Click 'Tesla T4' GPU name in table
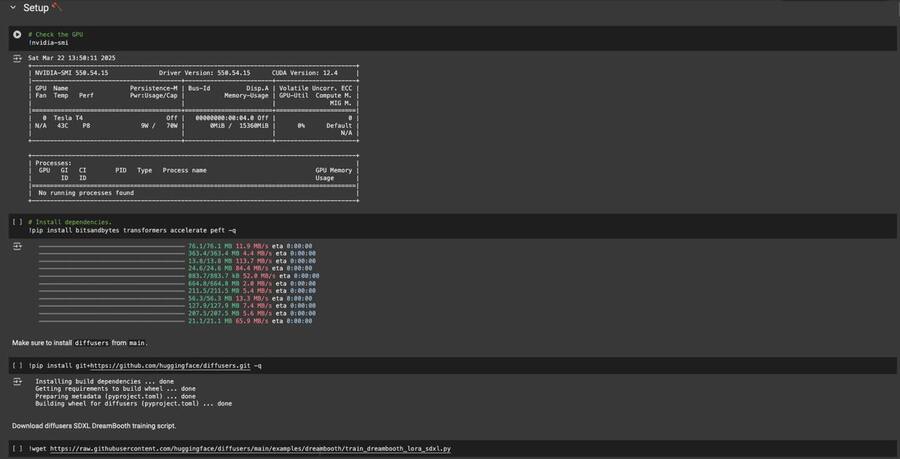This screenshot has width=900, height=459. [68, 118]
